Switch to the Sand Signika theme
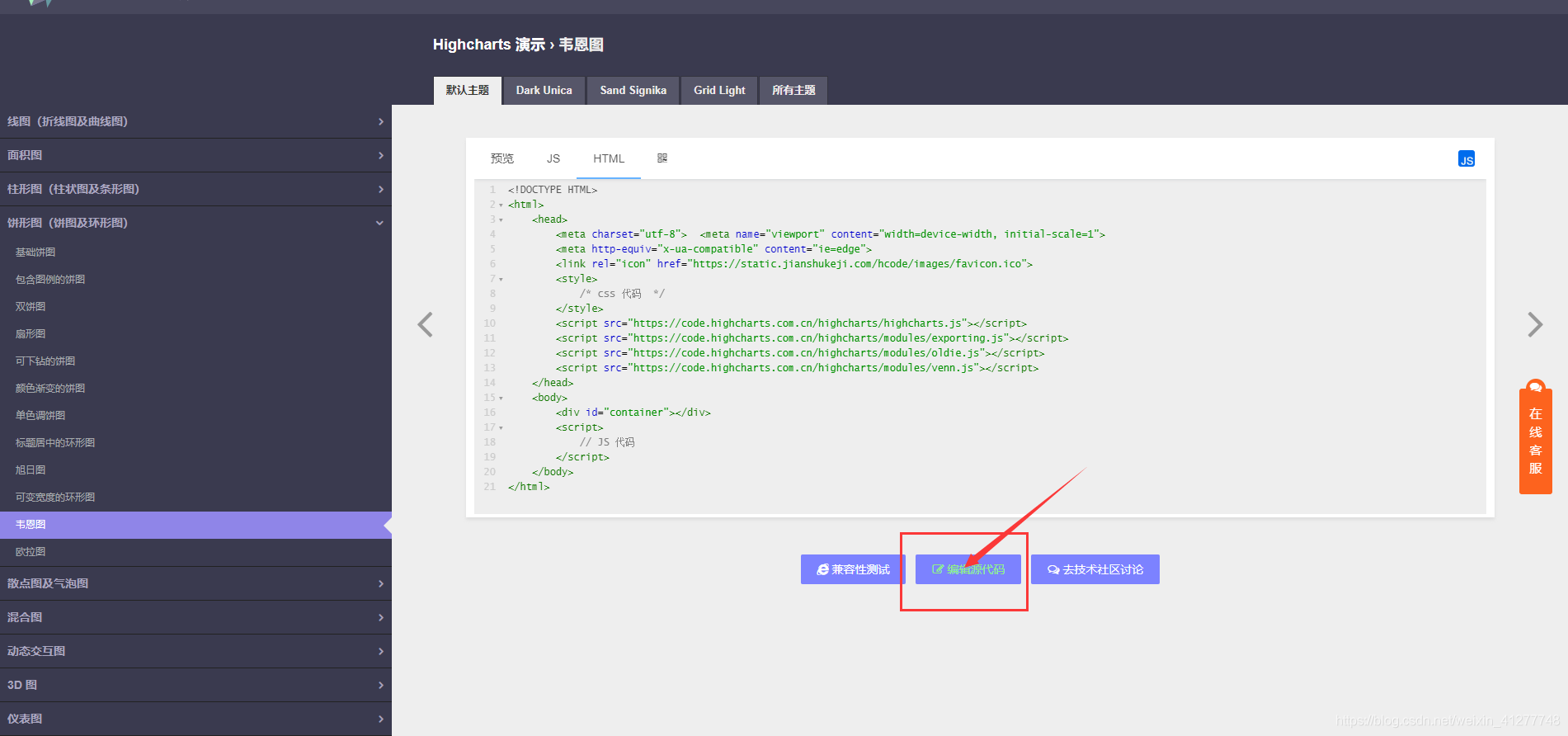 point(633,91)
